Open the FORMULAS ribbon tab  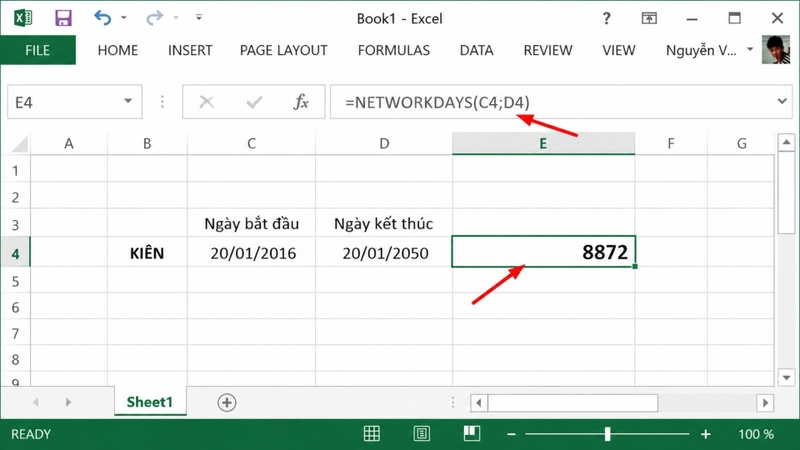tap(394, 51)
